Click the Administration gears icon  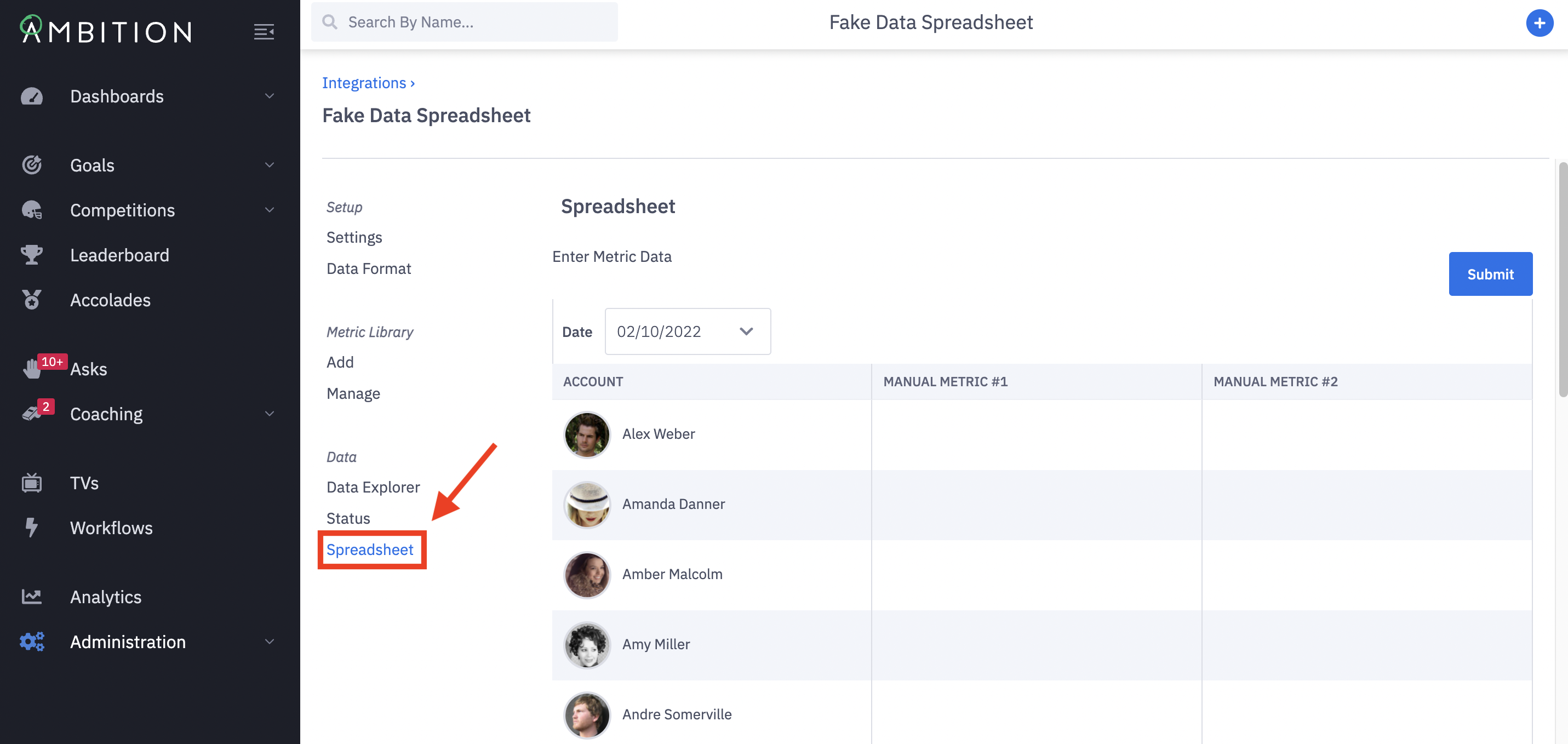tap(32, 641)
